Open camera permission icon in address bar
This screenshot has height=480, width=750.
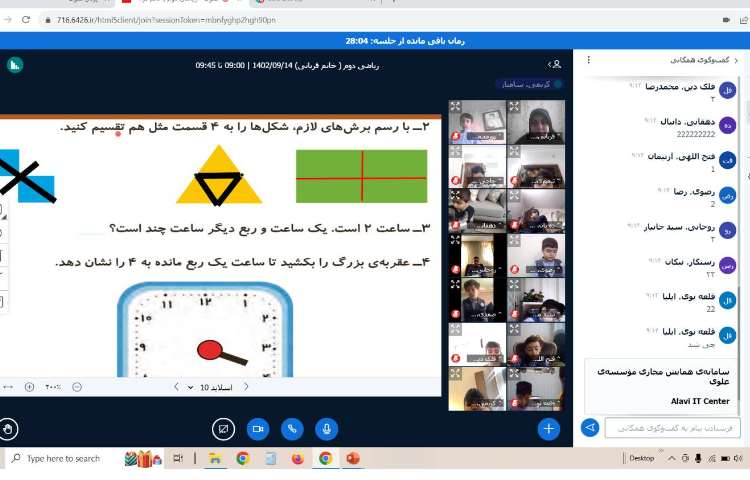point(726,20)
